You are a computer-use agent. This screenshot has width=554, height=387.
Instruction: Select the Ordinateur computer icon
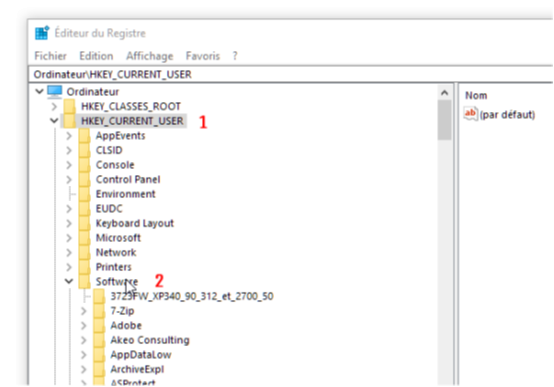click(55, 92)
